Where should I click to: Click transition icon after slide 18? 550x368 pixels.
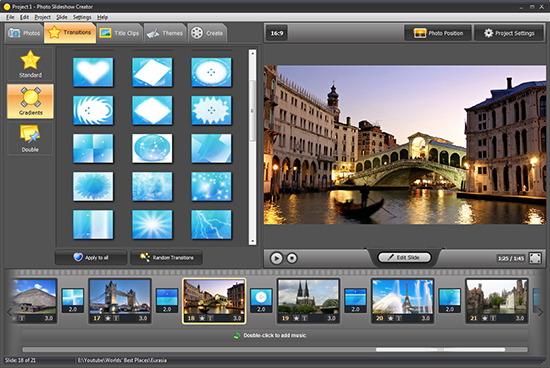pyautogui.click(x=261, y=300)
